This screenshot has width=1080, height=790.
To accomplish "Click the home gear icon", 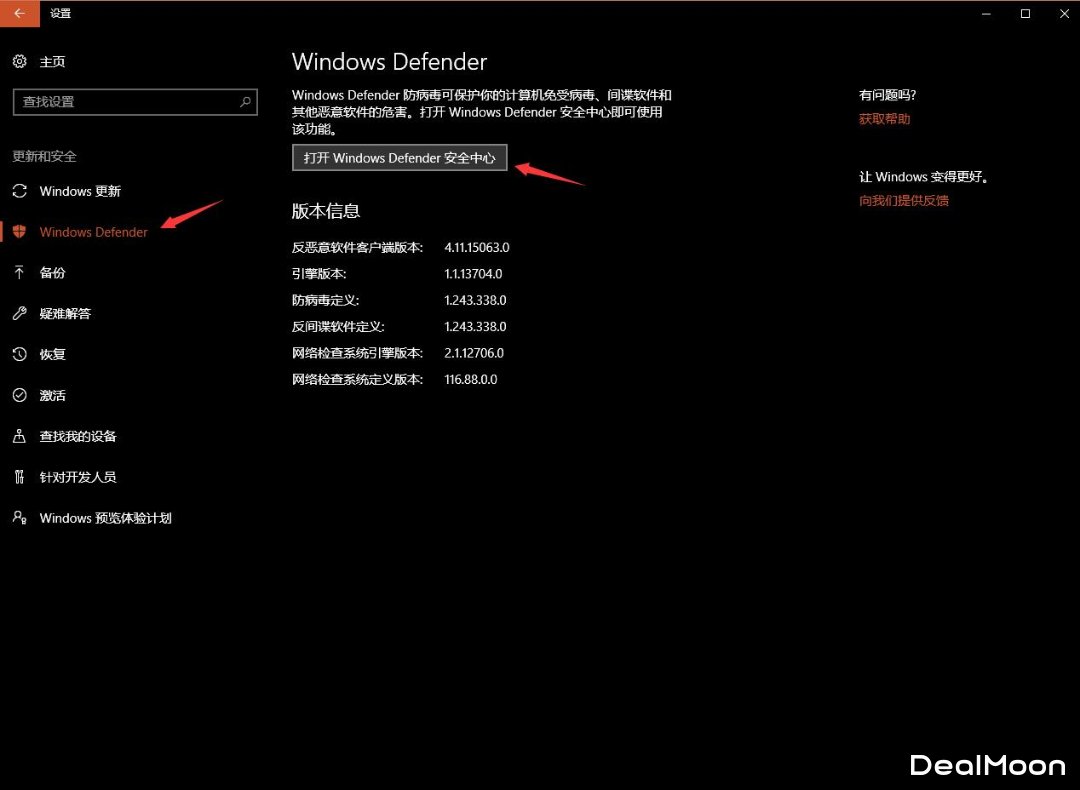I will click(x=19, y=62).
